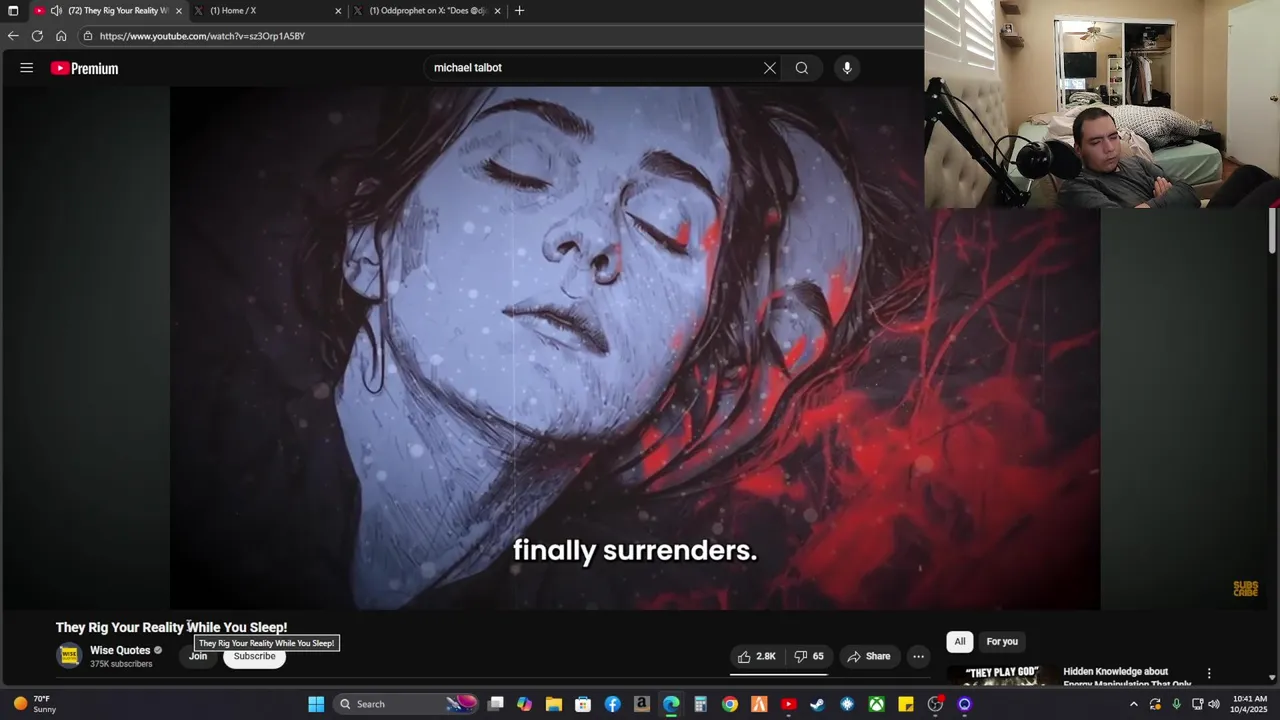Click the video player to pause

[635, 348]
